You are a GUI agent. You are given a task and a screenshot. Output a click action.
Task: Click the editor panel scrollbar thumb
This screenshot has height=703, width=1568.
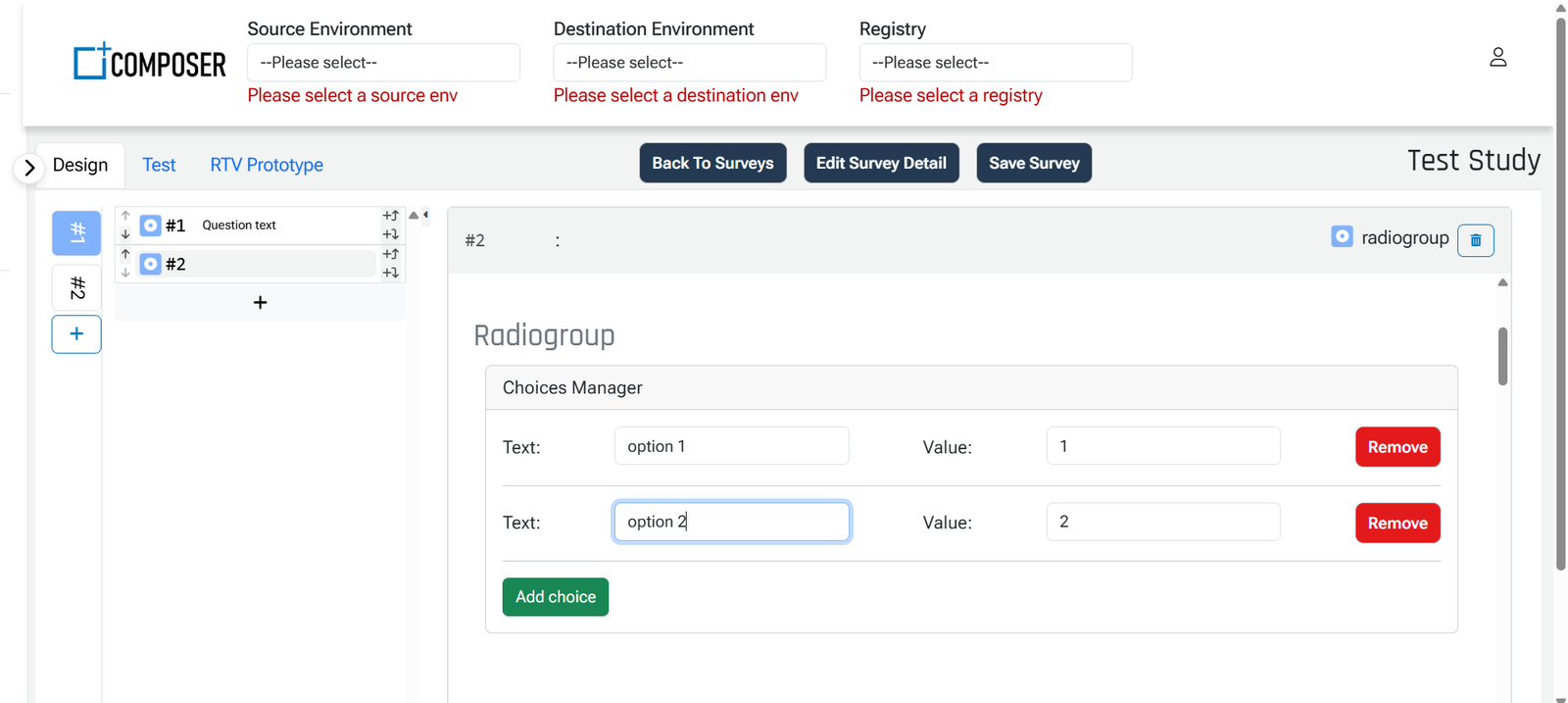(1502, 356)
